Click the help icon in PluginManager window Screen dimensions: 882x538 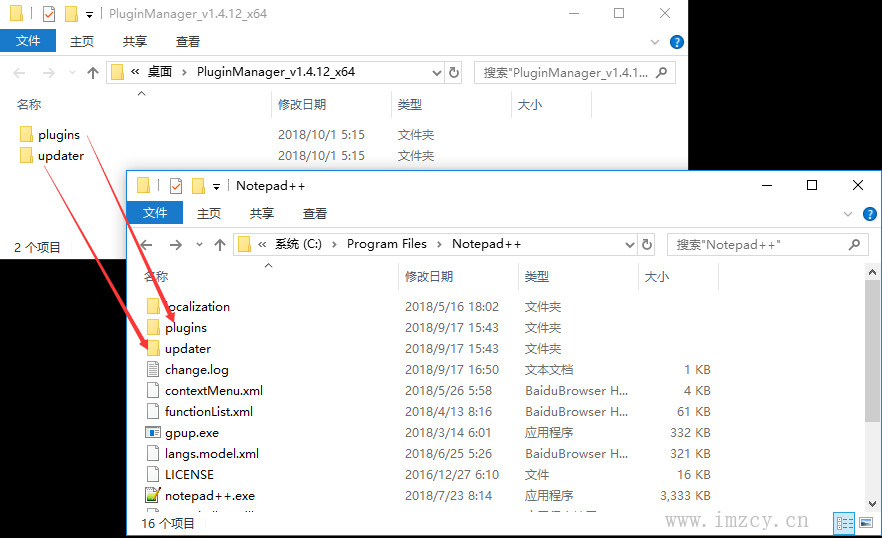676,42
